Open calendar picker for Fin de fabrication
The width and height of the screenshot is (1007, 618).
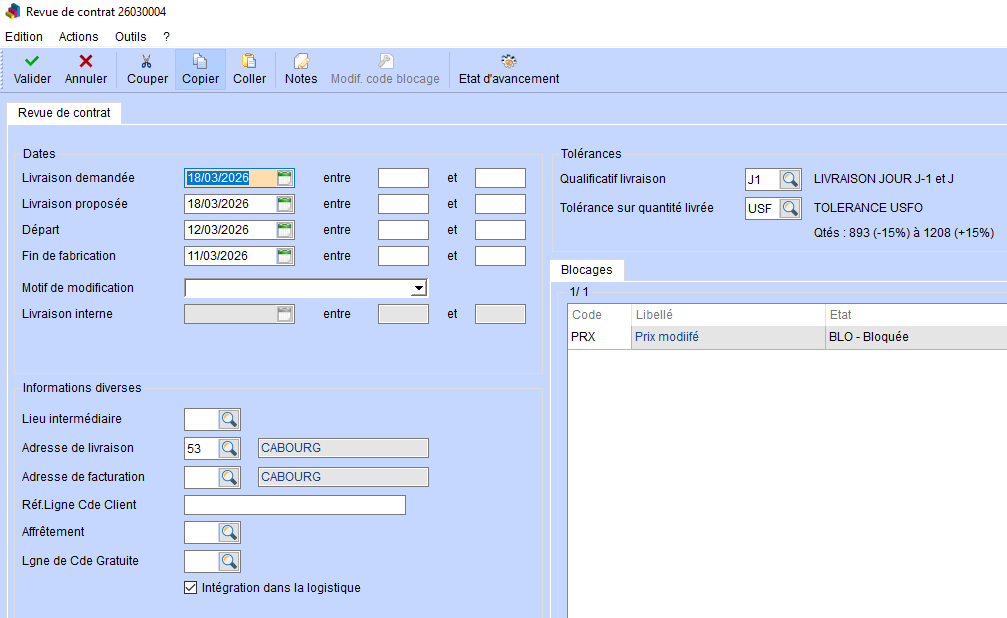285,256
